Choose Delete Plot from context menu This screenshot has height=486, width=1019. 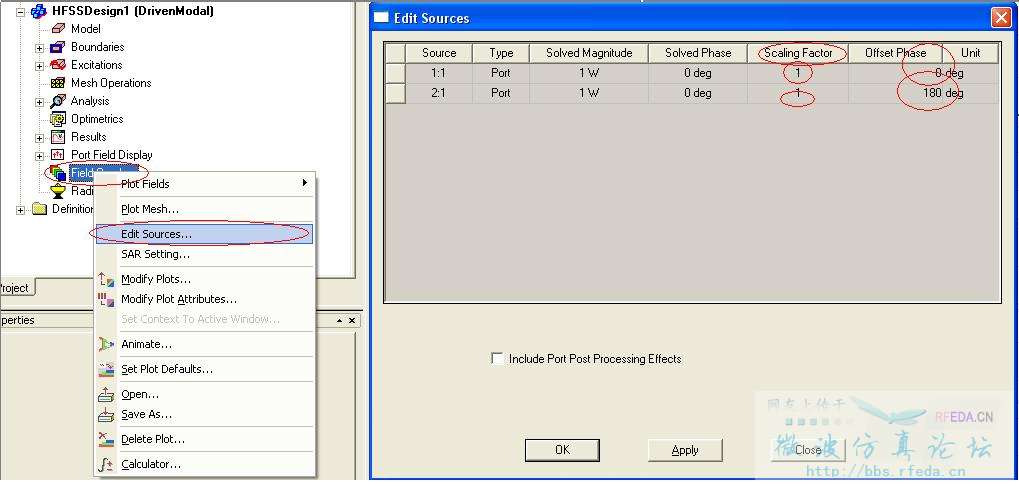[x=204, y=439]
